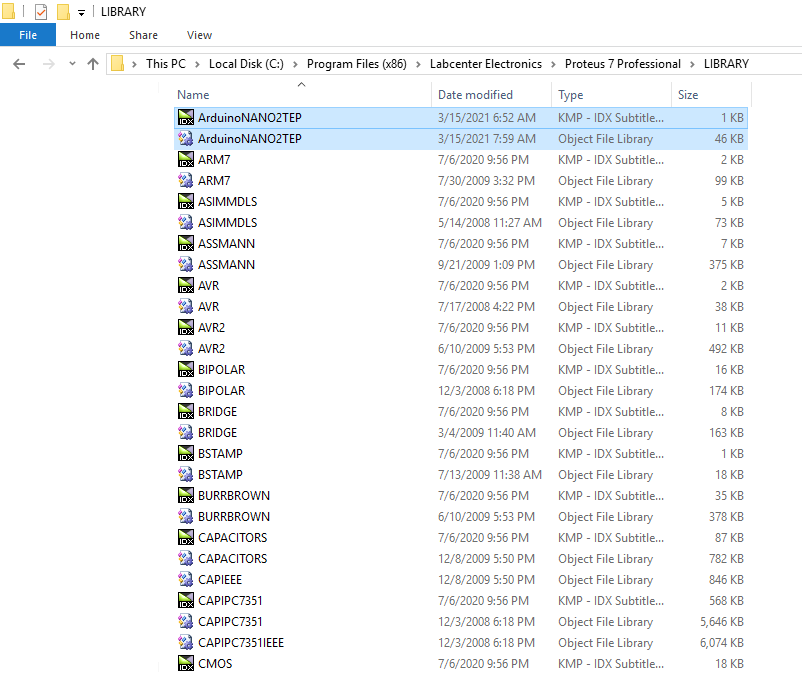Select the file named CAPIPC7351IEEE
This screenshot has height=676, width=802.
point(241,642)
